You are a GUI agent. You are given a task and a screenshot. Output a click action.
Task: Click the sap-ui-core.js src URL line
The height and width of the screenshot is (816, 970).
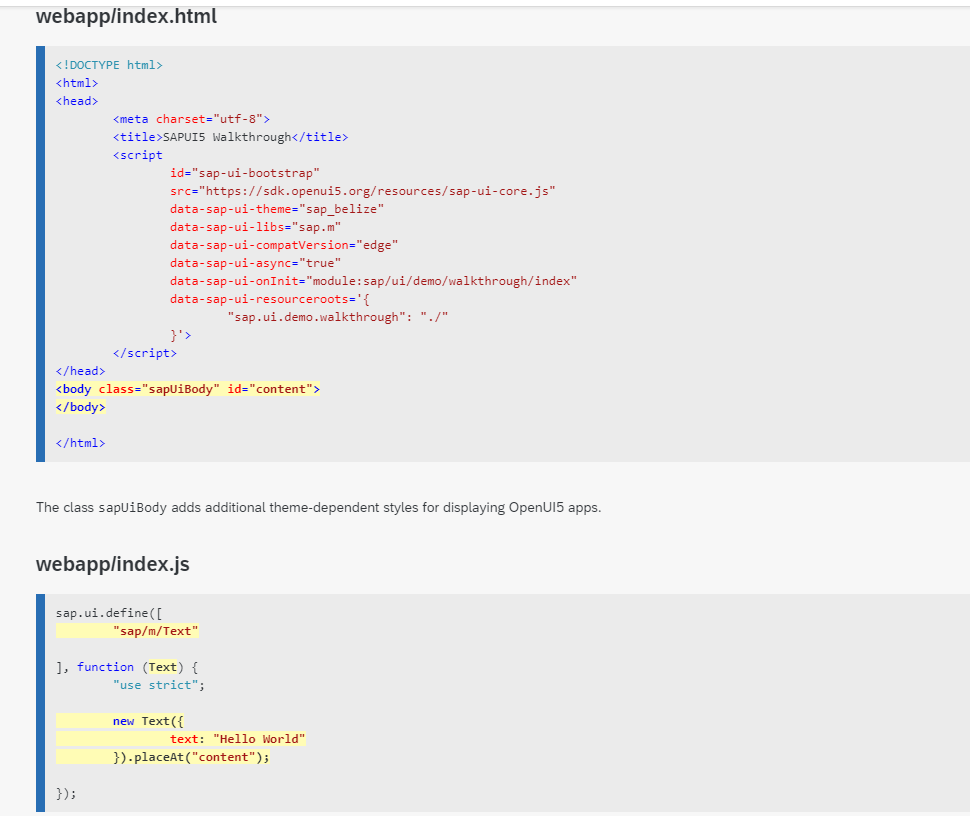362,191
